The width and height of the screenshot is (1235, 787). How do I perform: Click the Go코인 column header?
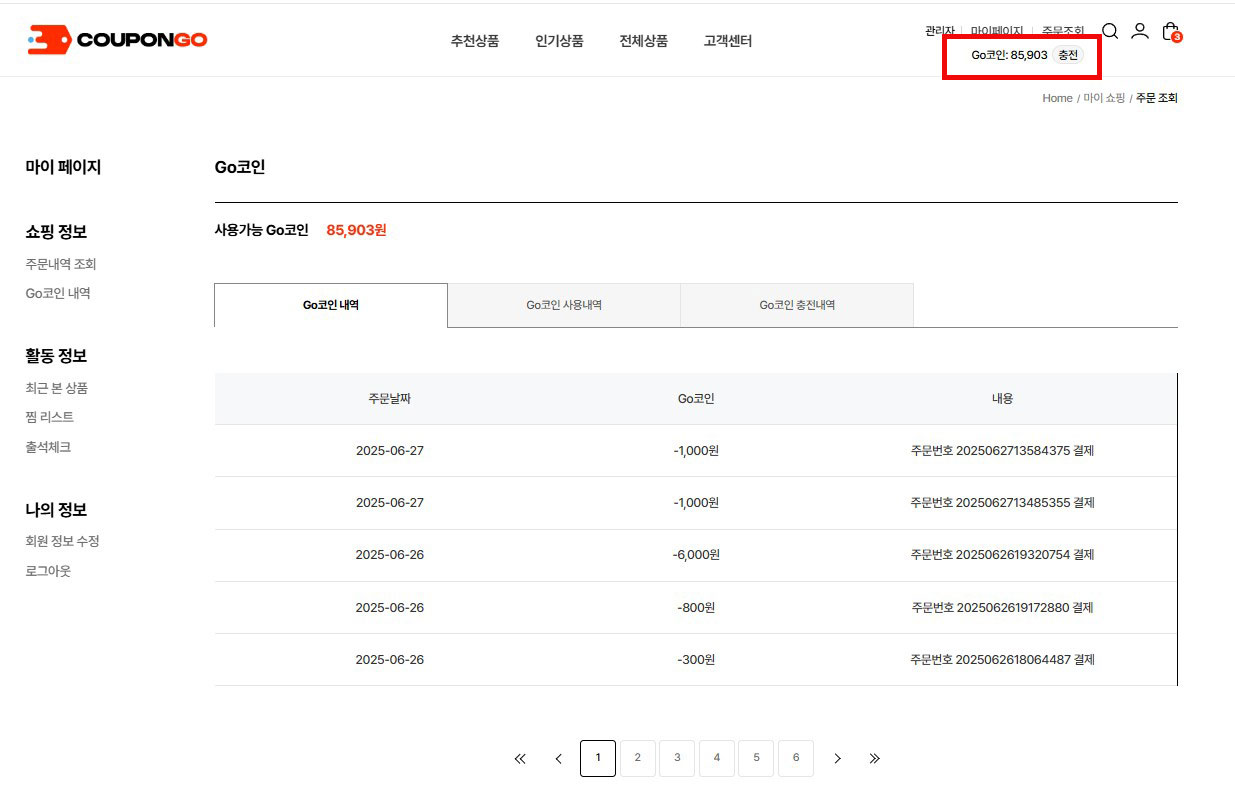(x=696, y=398)
